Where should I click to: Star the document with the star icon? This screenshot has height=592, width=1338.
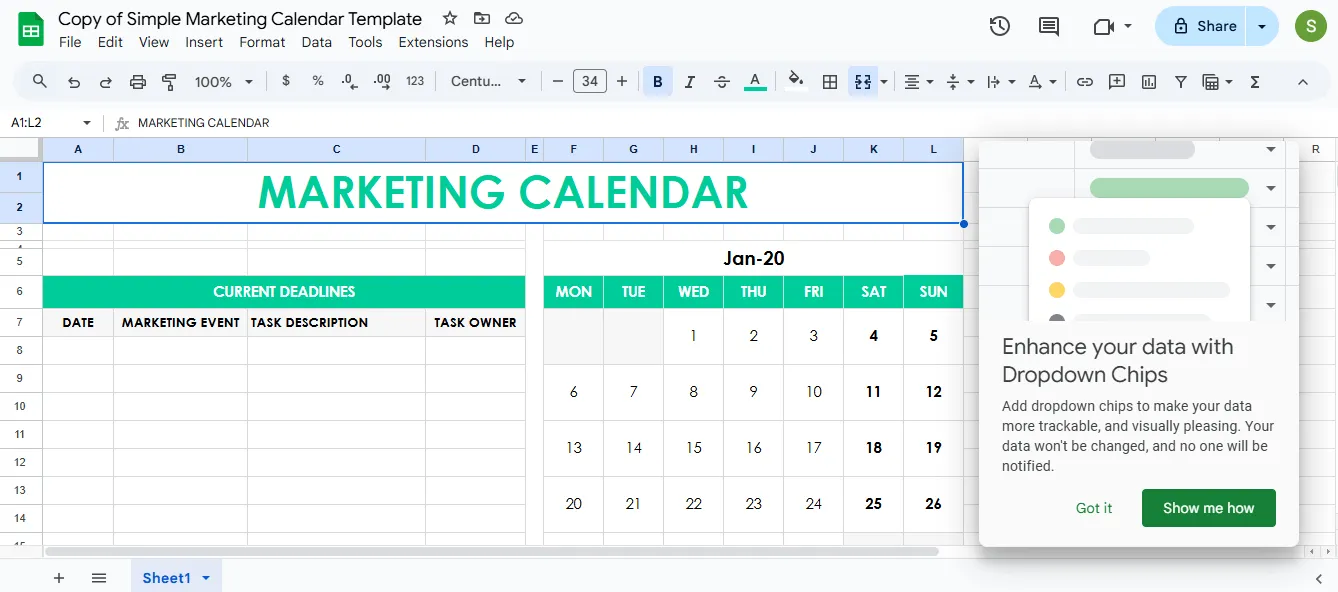[x=450, y=18]
